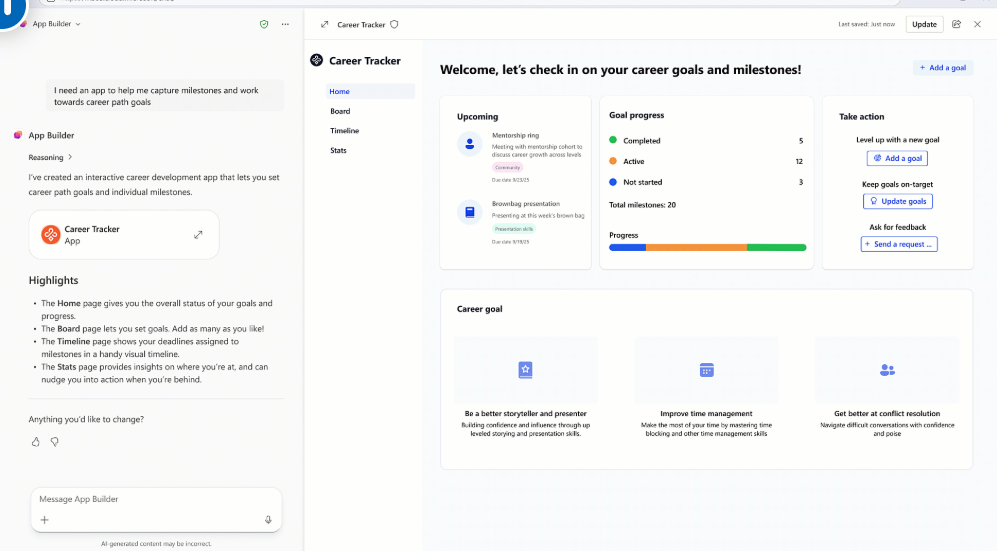Open the Board page in sidebar
The height and width of the screenshot is (551, 997).
(x=340, y=111)
